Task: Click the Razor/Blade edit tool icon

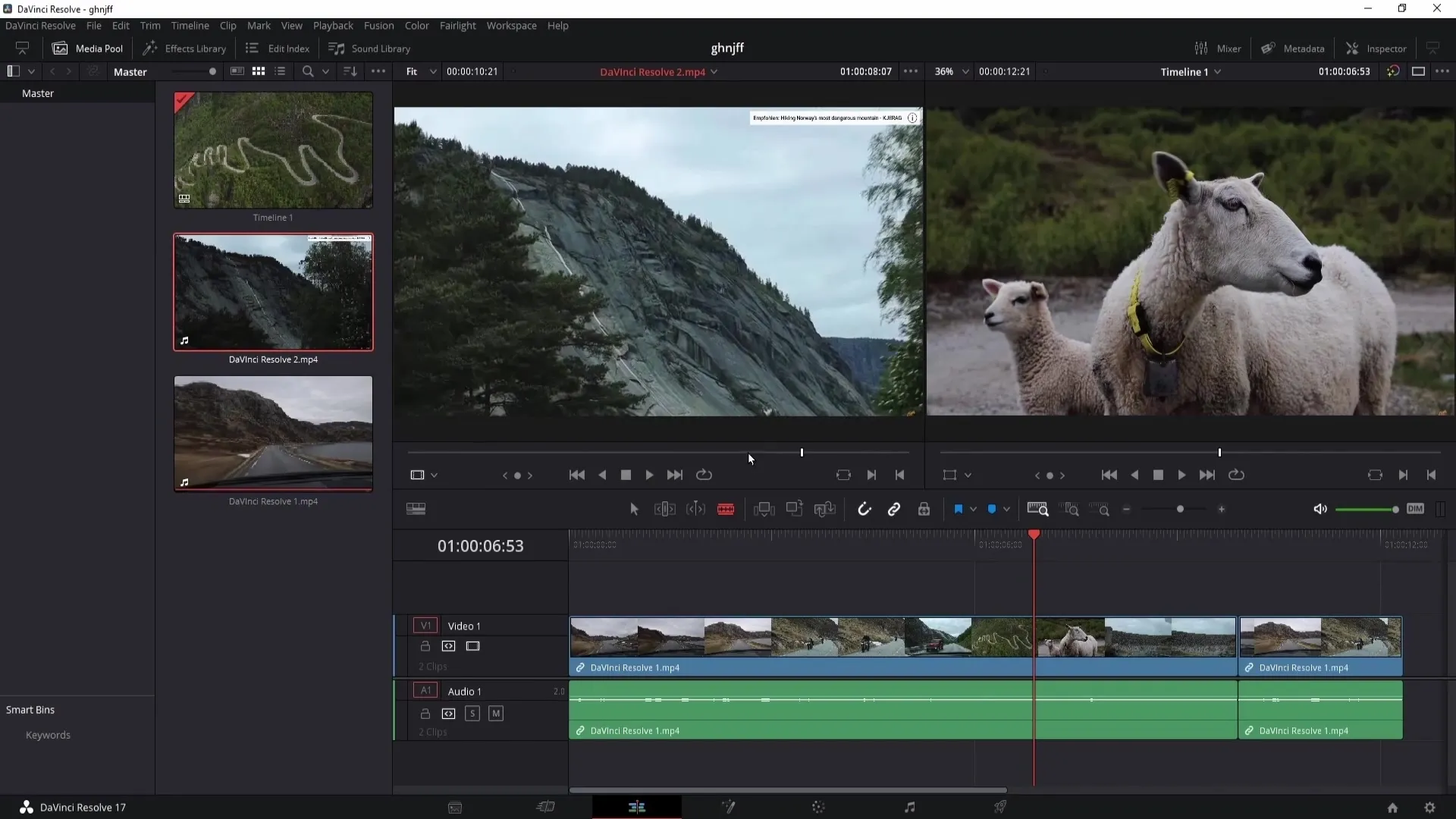Action: point(726,509)
